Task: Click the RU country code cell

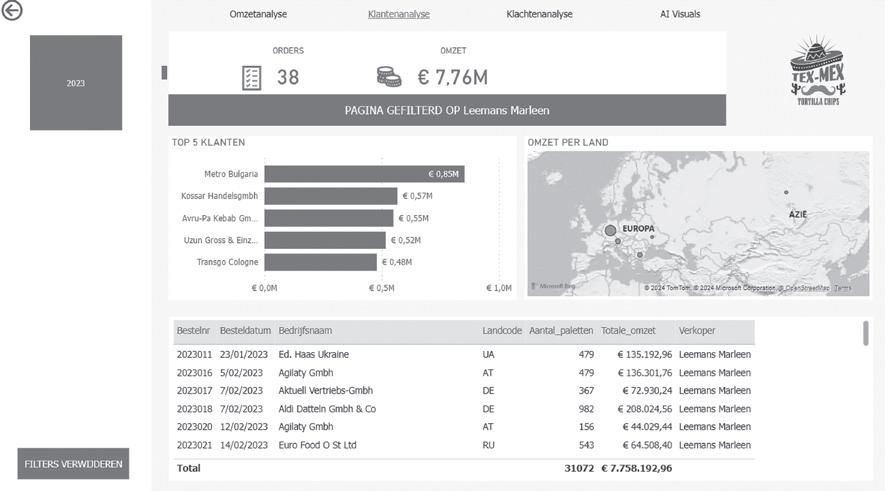Action: point(488,445)
